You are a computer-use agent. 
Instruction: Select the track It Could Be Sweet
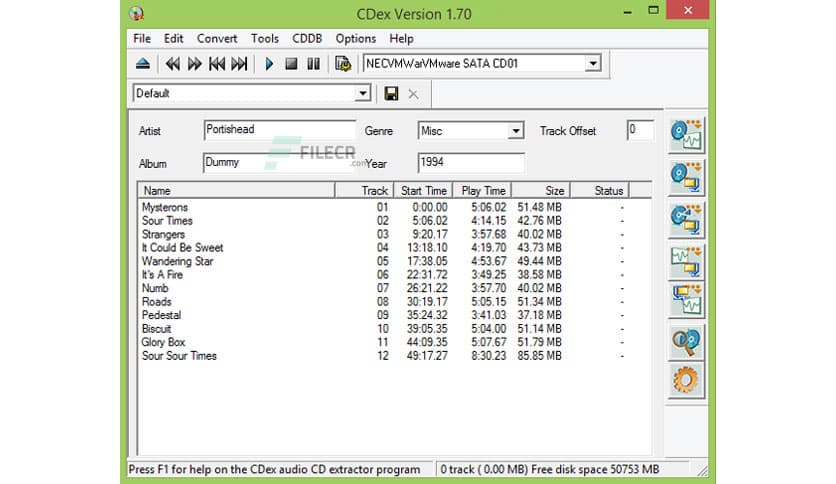pos(182,248)
